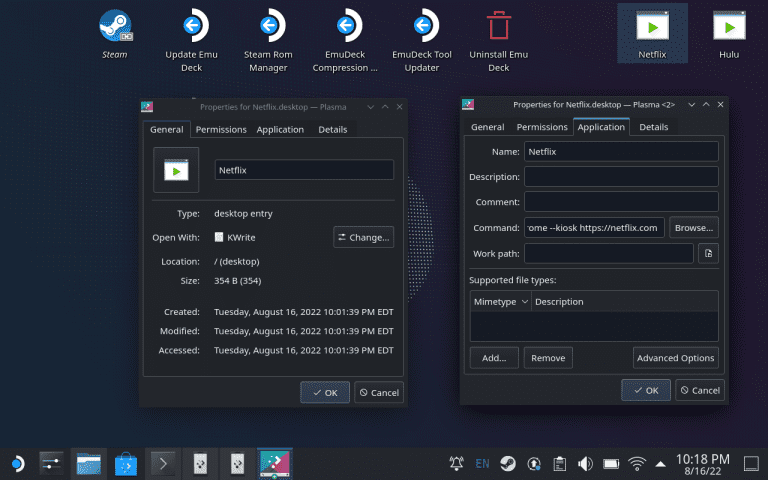768x480 pixels.
Task: Switch to Details tab in left window
Action: tap(333, 129)
